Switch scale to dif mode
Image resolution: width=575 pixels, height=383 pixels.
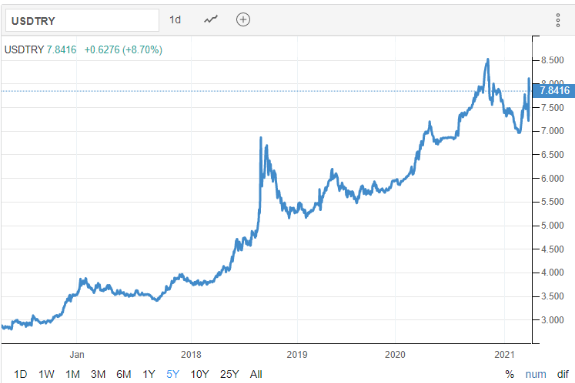point(563,374)
